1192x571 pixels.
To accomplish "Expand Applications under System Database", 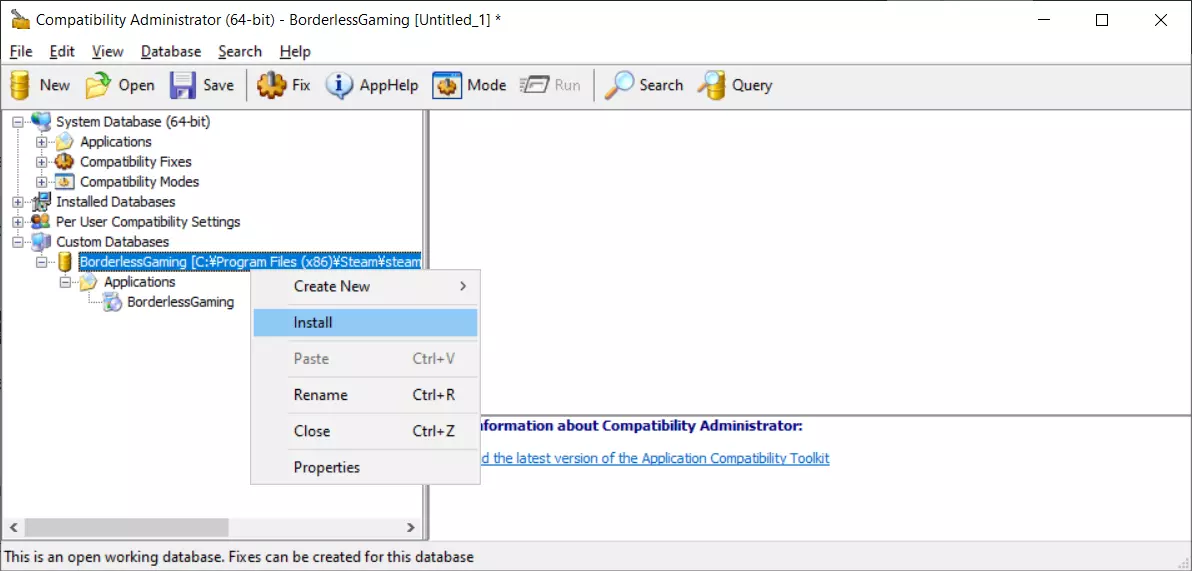I will (x=41, y=142).
